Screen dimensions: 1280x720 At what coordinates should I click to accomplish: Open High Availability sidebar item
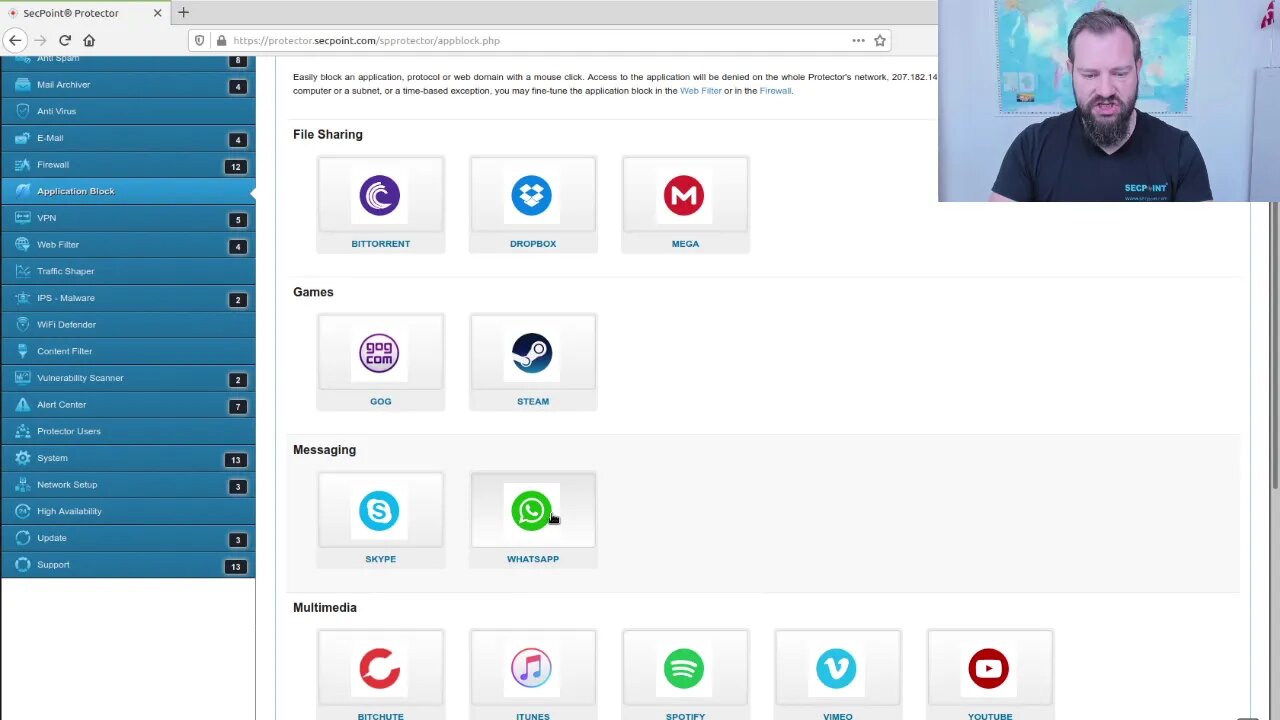127,511
